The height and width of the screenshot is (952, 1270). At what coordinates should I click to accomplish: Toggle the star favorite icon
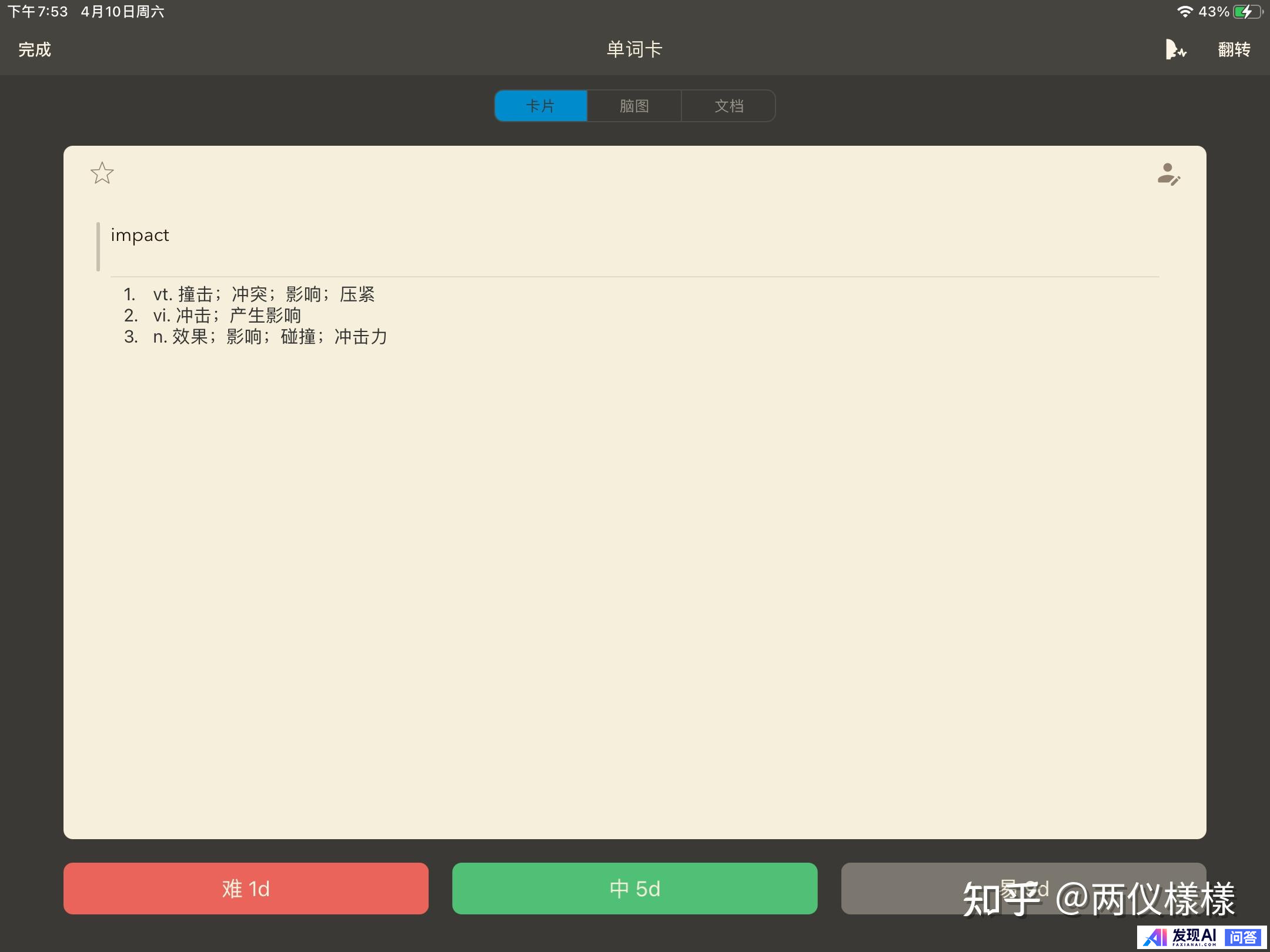(102, 173)
